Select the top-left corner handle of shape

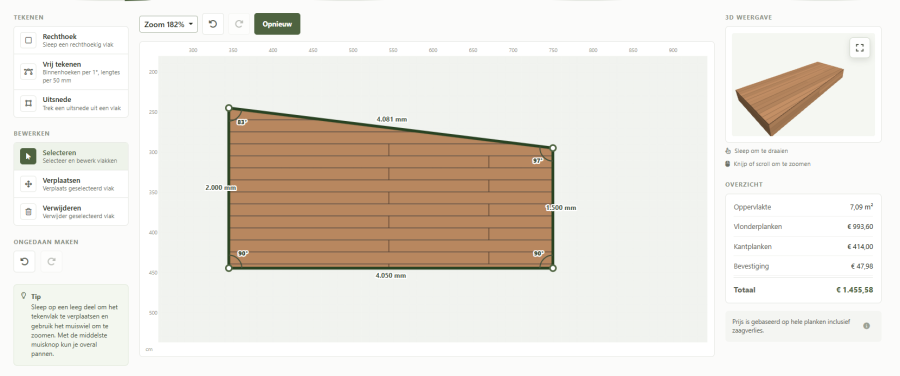228,108
